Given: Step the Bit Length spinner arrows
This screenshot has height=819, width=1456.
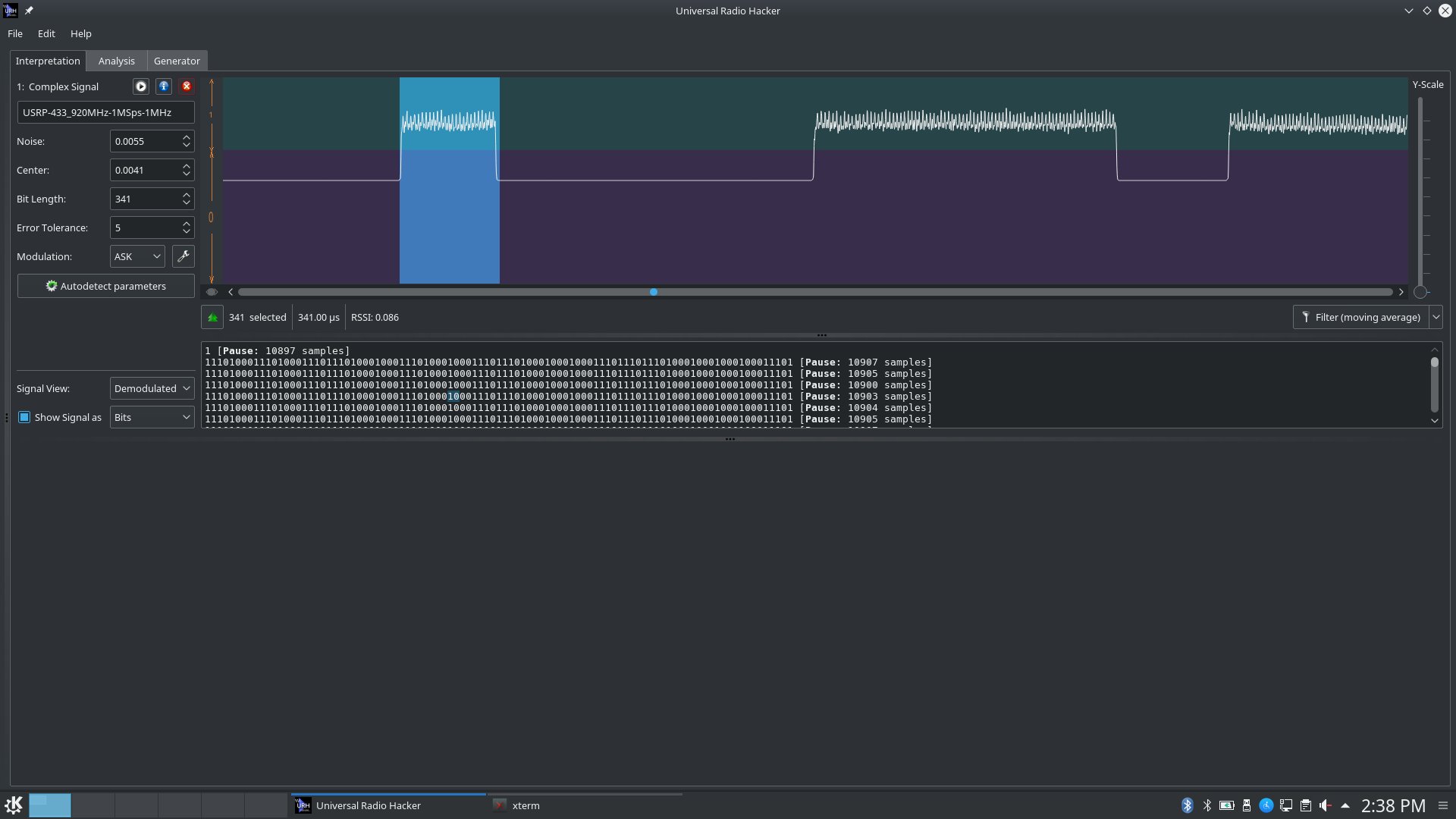Looking at the screenshot, I should 187,199.
